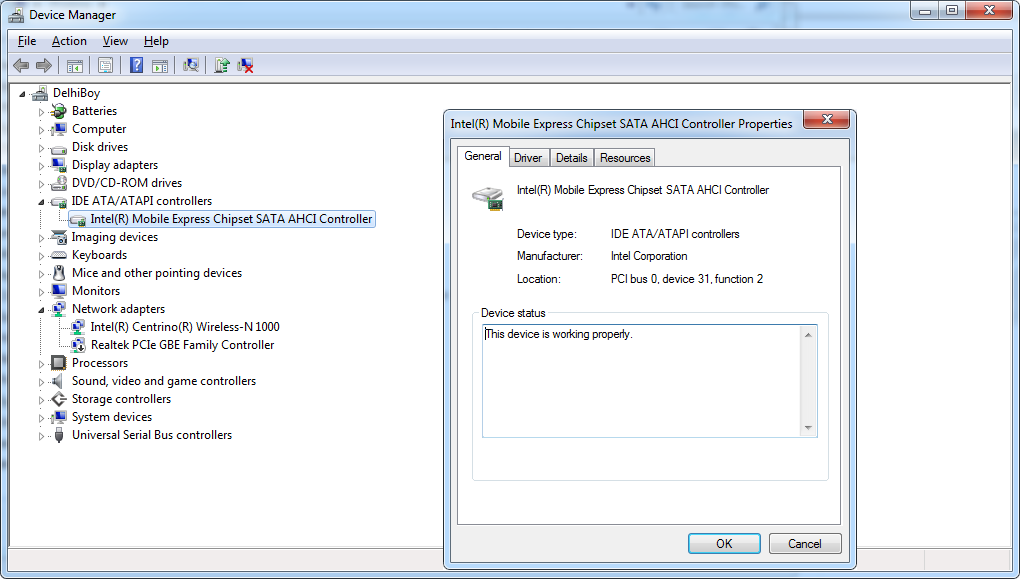Expand the Batteries node arrow
Image resolution: width=1020 pixels, height=579 pixels.
coord(42,112)
